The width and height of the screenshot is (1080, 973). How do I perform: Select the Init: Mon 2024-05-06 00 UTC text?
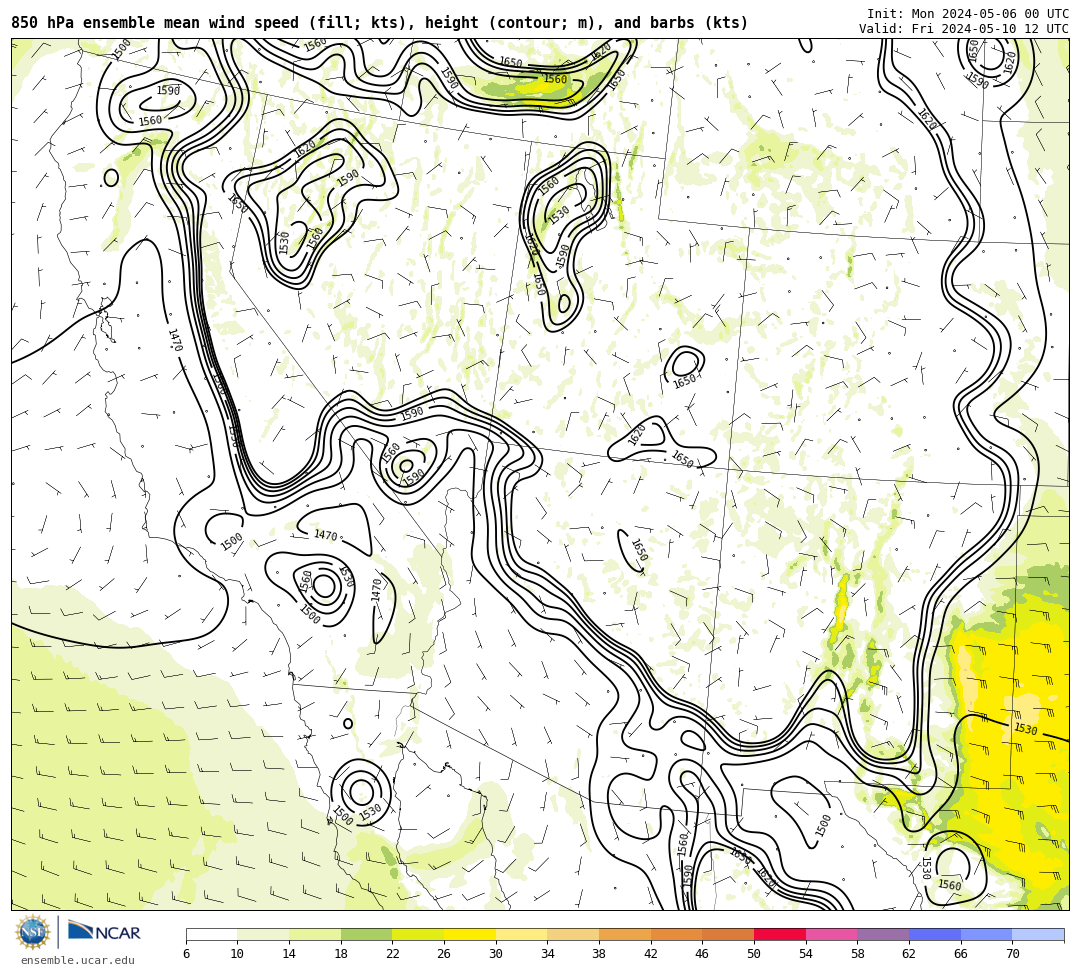967,13
